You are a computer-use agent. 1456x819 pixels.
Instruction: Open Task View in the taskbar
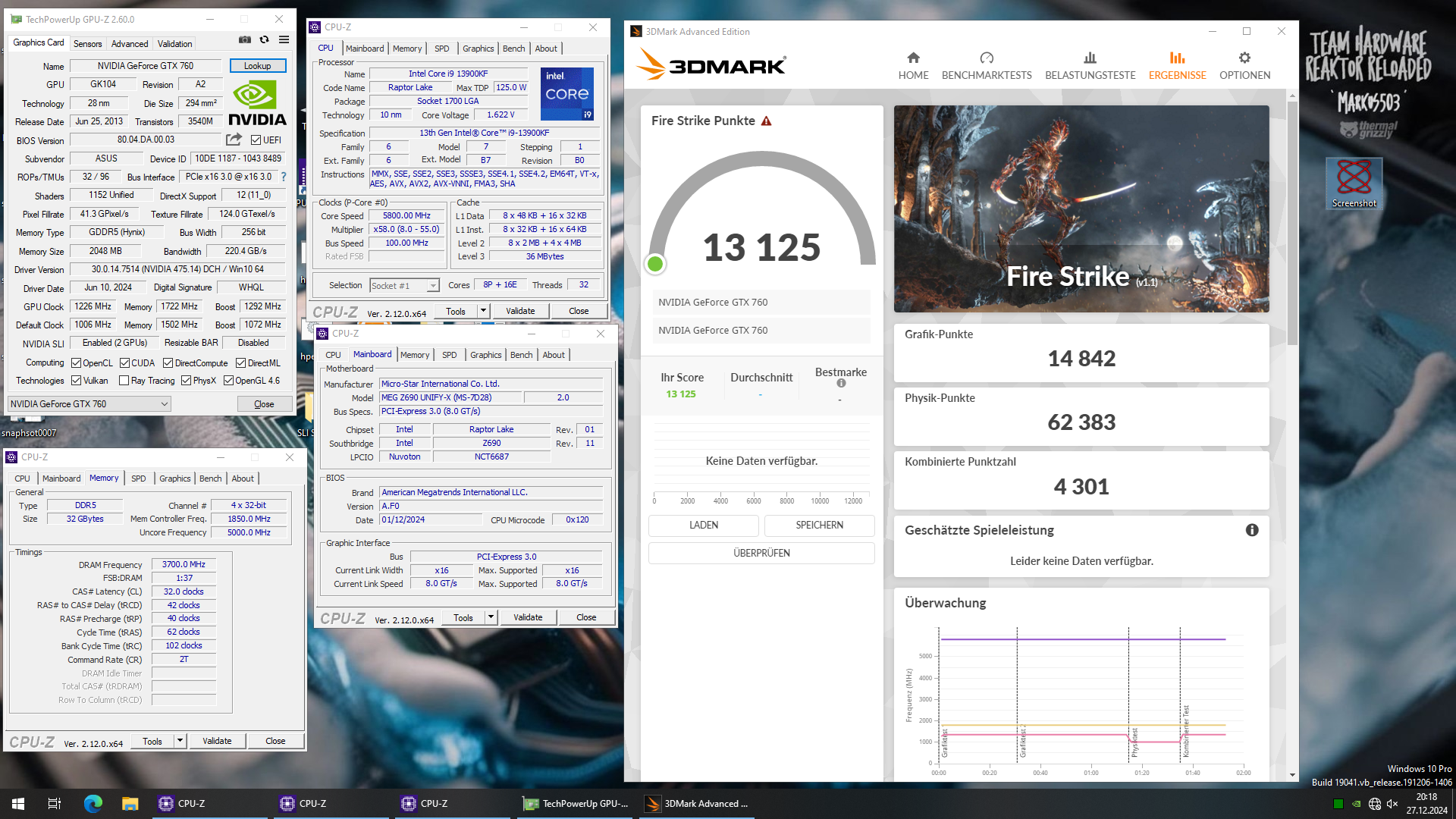click(55, 804)
